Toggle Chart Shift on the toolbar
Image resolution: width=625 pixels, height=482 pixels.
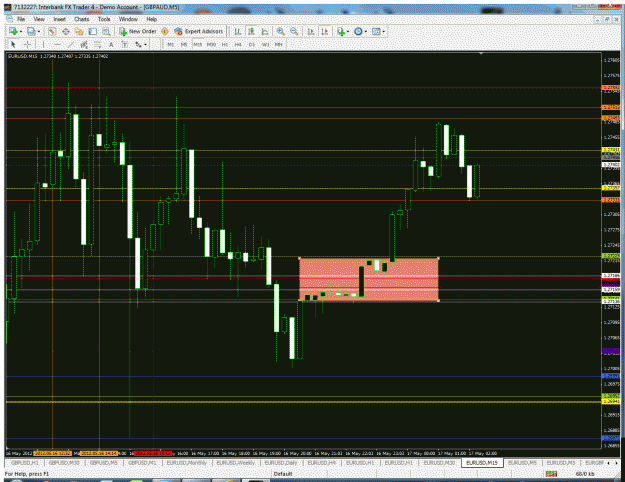325,31
